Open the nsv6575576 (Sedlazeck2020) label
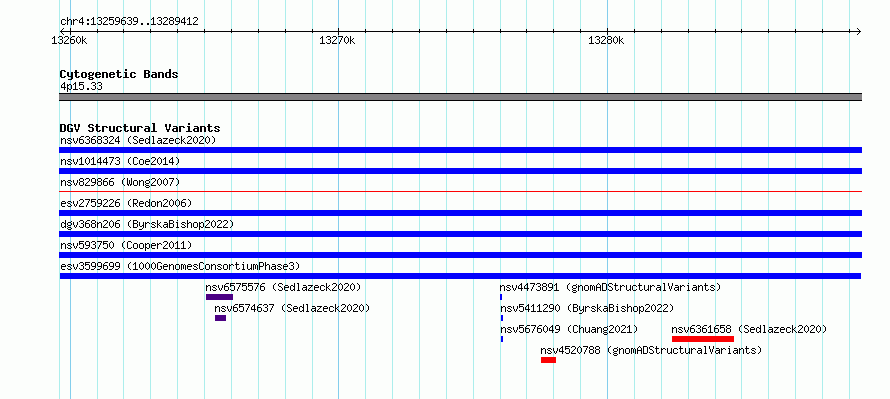The width and height of the screenshot is (890, 399). click(283, 287)
